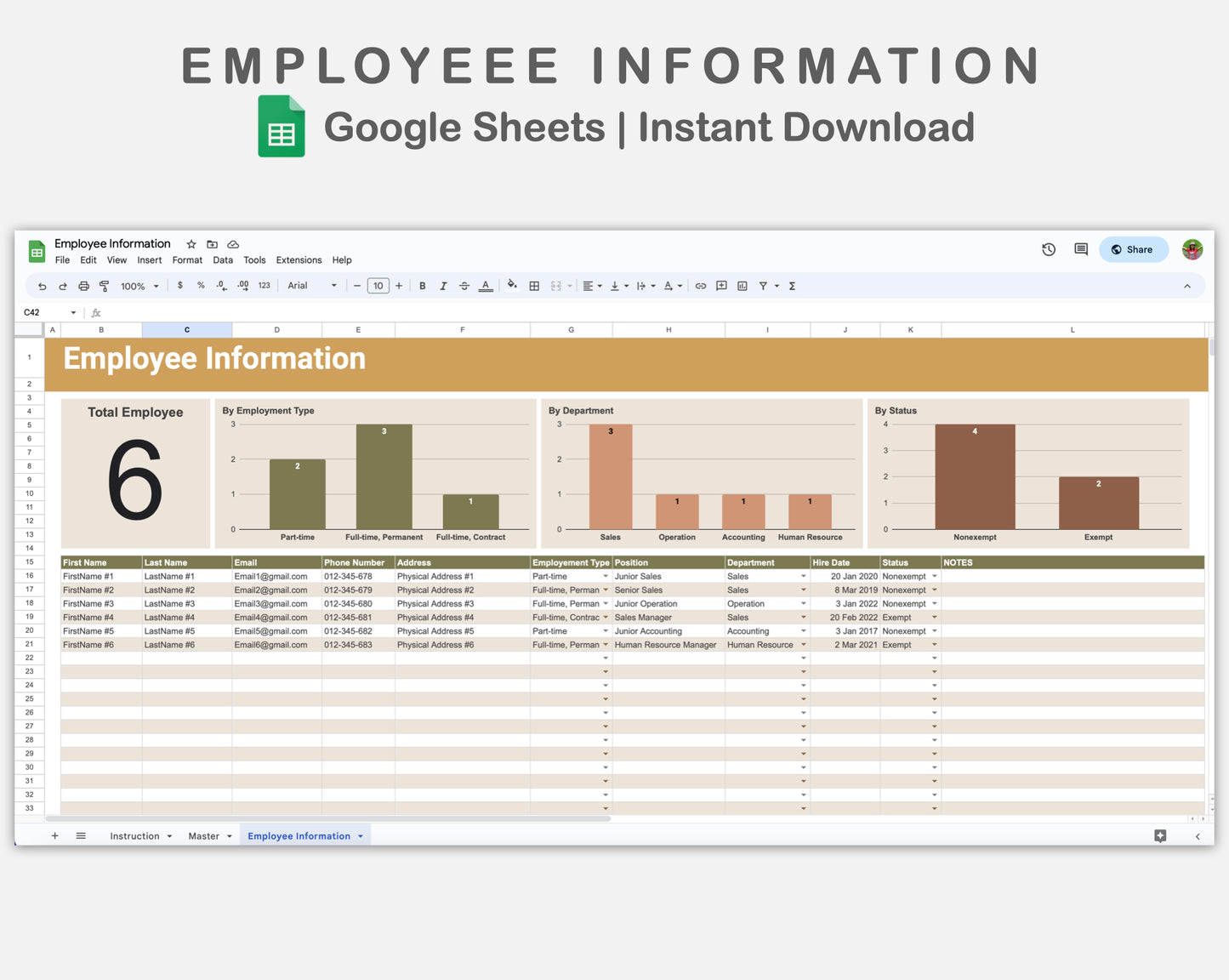This screenshot has width=1229, height=980.
Task: Click the Functions (sigma) icon
Action: point(791,286)
